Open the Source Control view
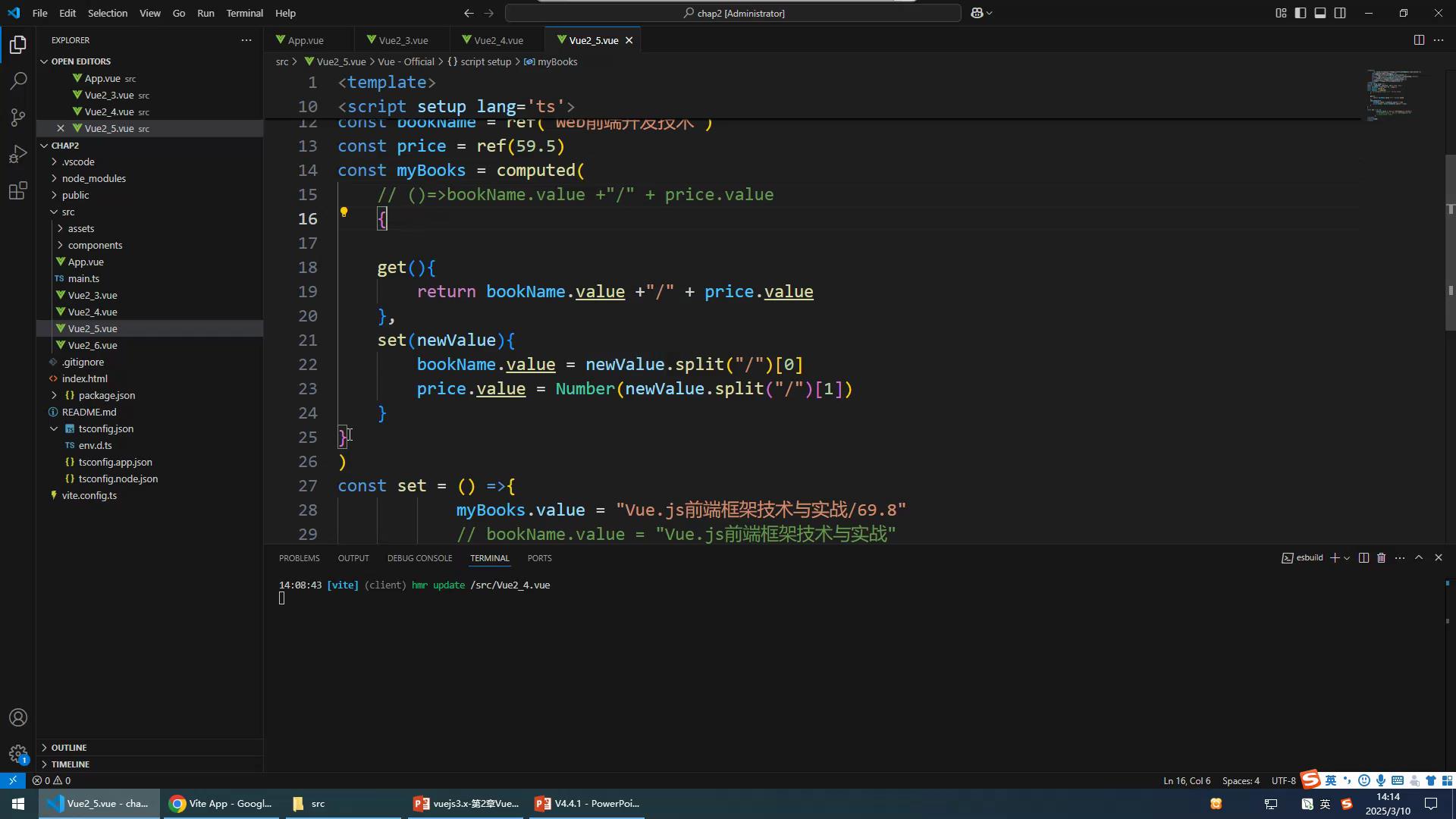Screen dimensions: 1456x819 click(x=18, y=118)
